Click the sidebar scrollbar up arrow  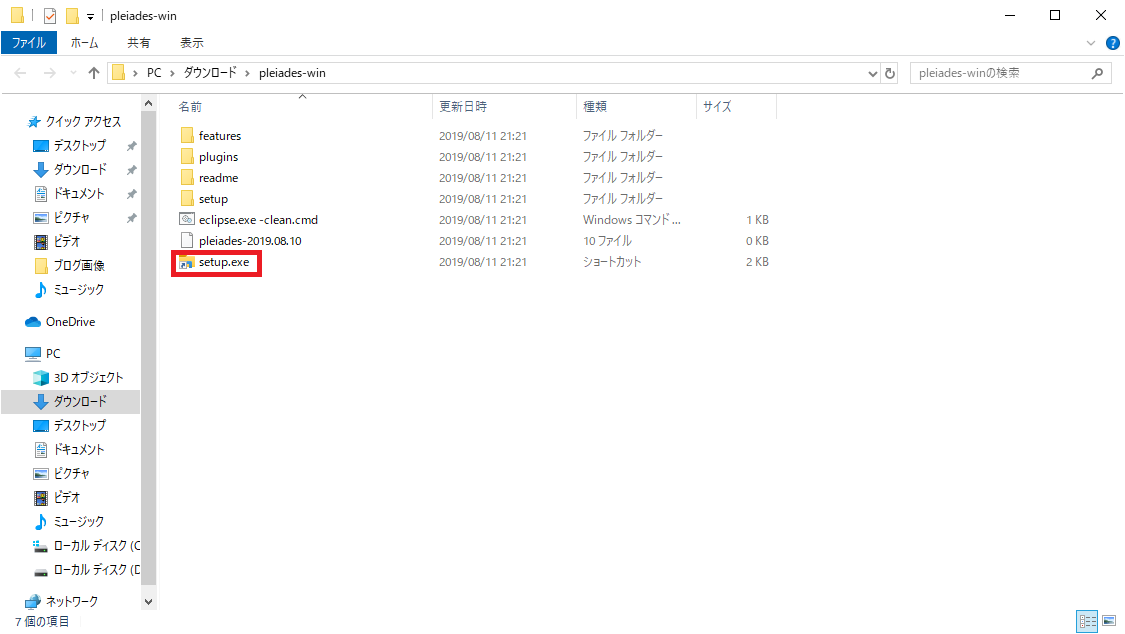(x=149, y=103)
